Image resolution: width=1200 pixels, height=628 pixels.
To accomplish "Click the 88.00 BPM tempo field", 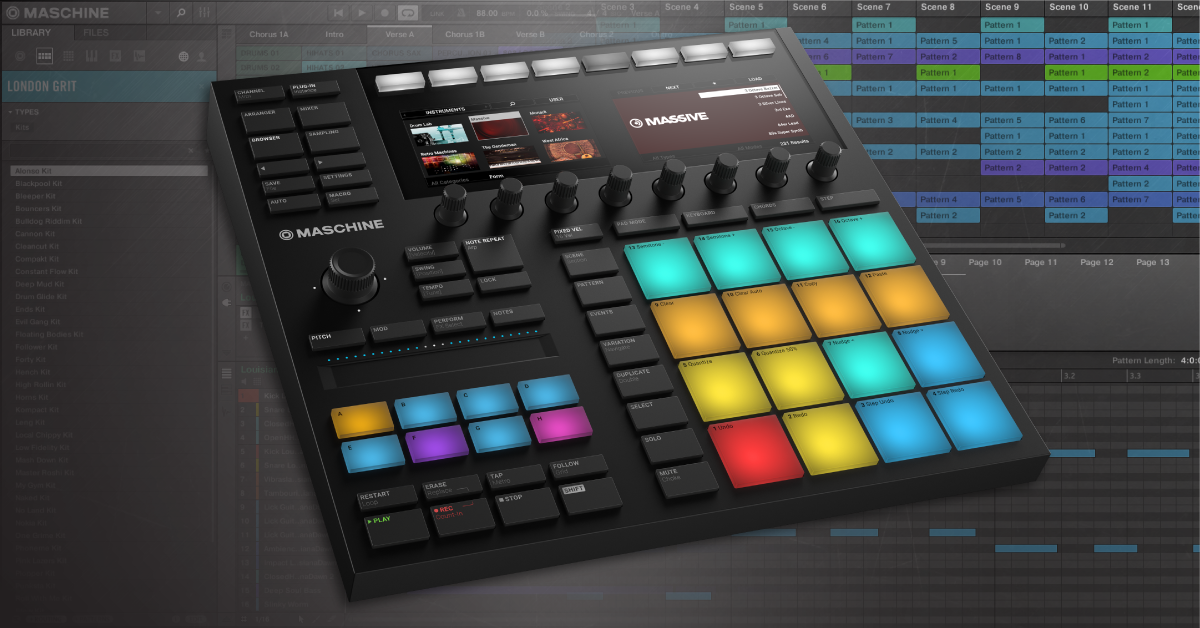I will (x=487, y=13).
